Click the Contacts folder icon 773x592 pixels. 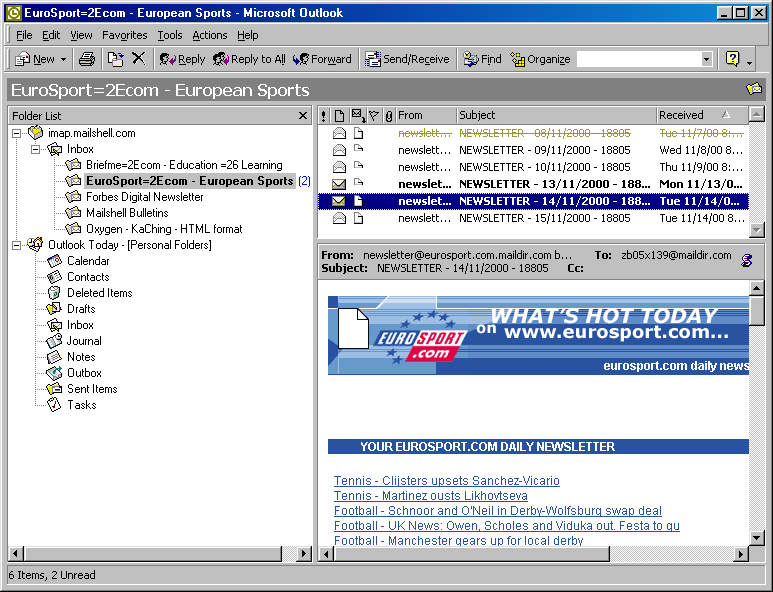click(54, 277)
